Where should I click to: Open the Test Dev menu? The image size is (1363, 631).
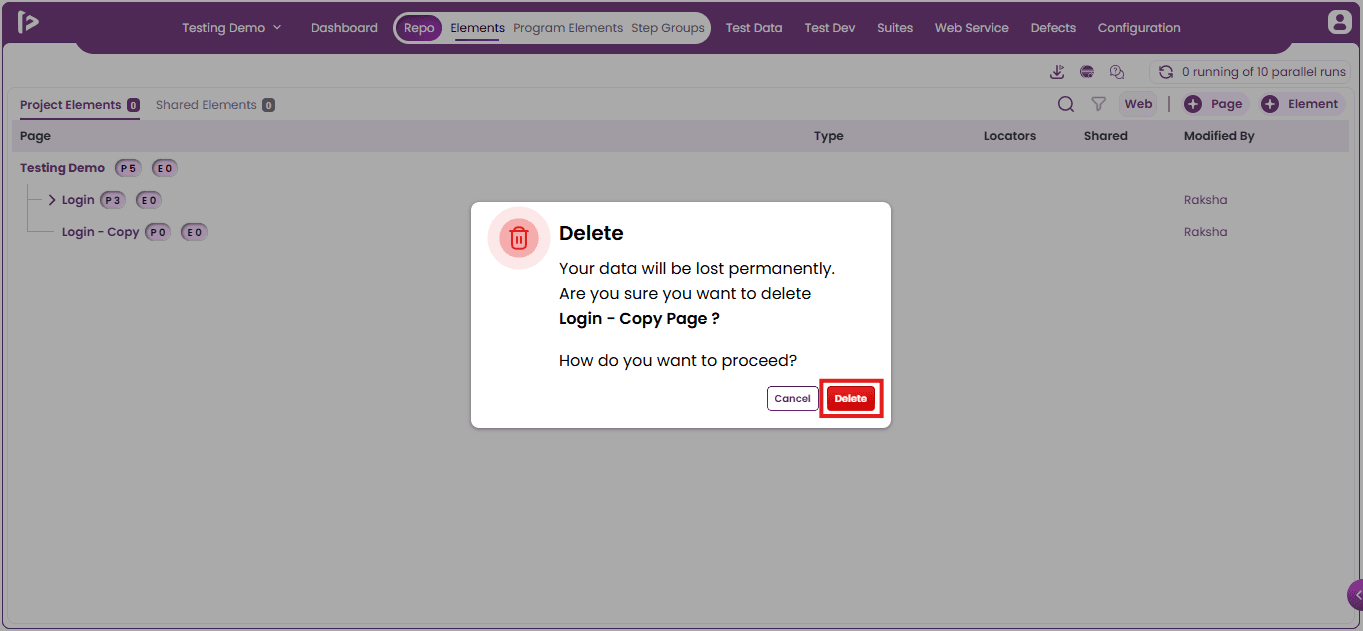tap(830, 28)
